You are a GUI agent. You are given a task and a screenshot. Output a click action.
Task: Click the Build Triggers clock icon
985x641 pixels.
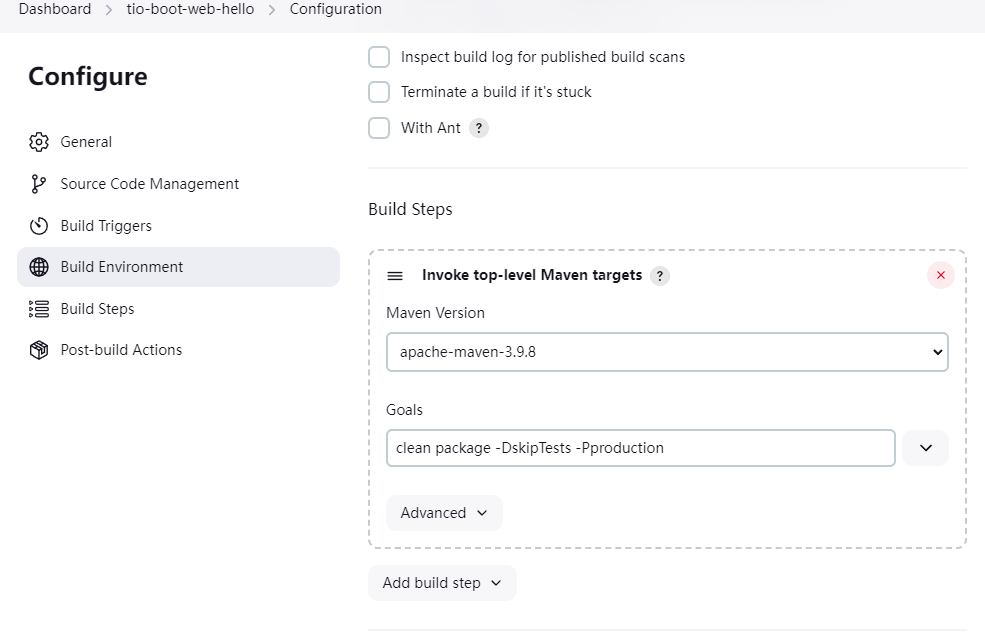pos(39,226)
